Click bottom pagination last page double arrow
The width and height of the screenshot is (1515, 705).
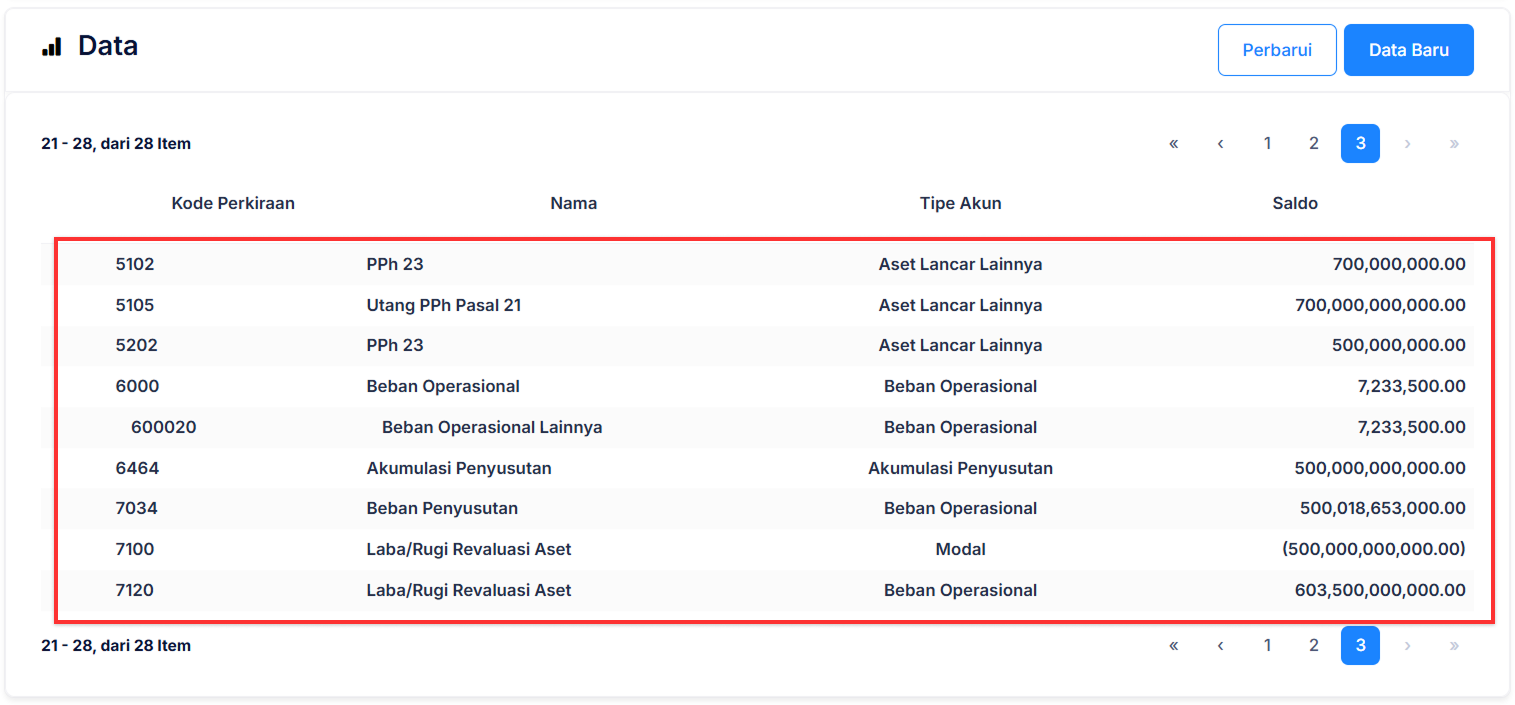coord(1453,645)
